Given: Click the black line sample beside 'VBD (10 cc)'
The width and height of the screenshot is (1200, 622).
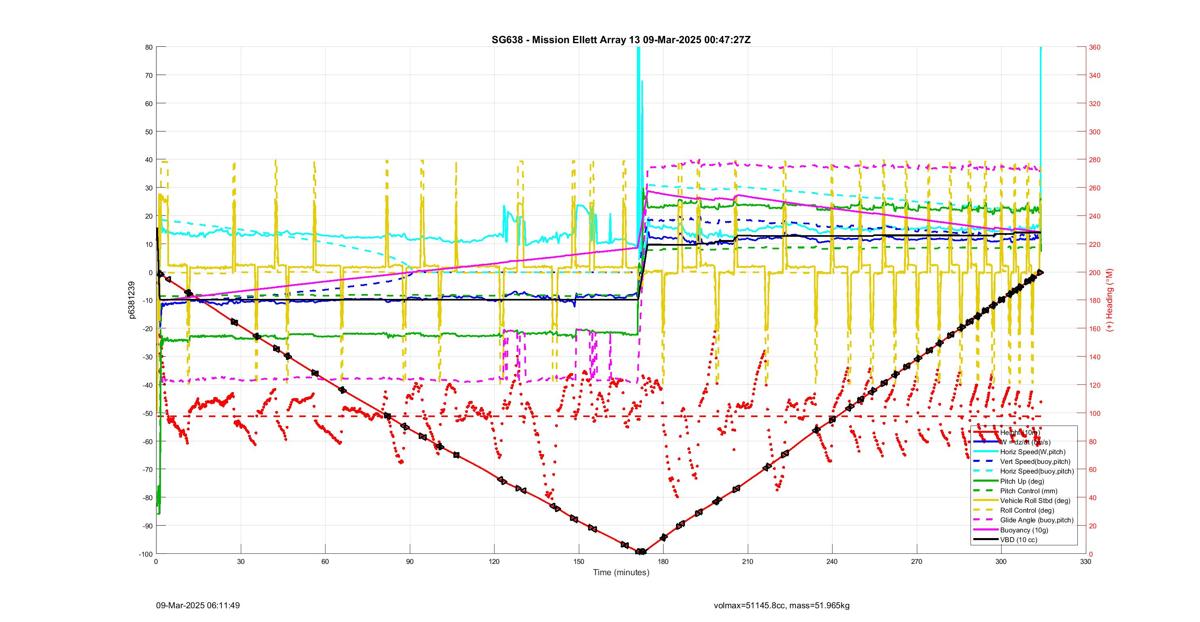Looking at the screenshot, I should (986, 540).
